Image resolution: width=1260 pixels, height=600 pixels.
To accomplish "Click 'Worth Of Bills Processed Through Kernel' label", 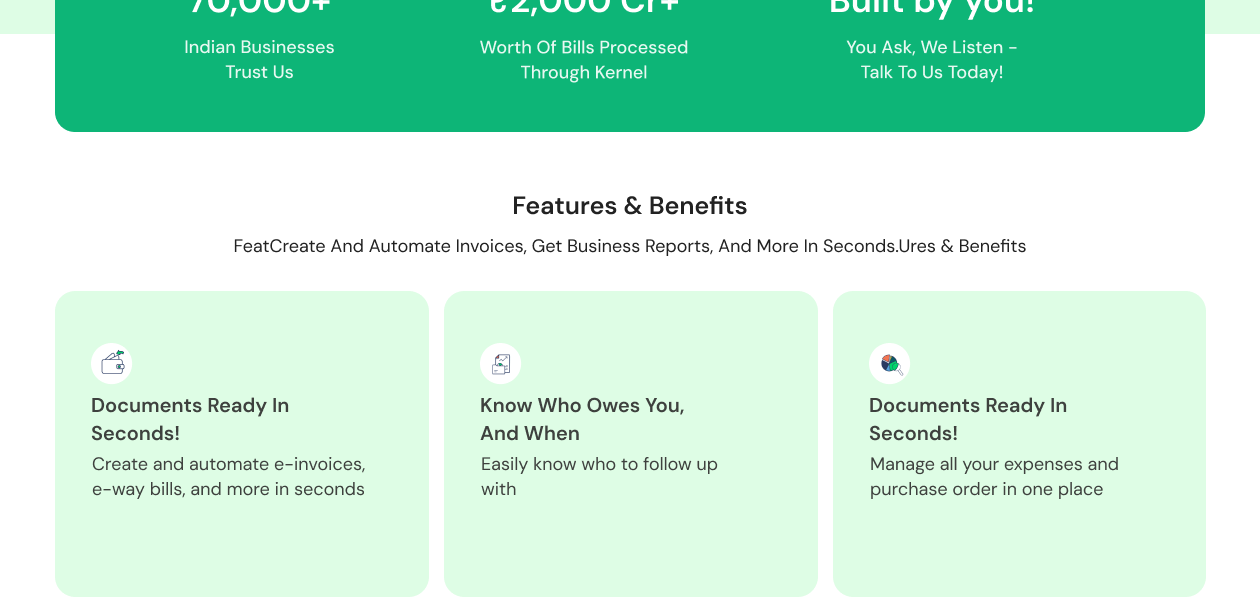I will [x=584, y=60].
